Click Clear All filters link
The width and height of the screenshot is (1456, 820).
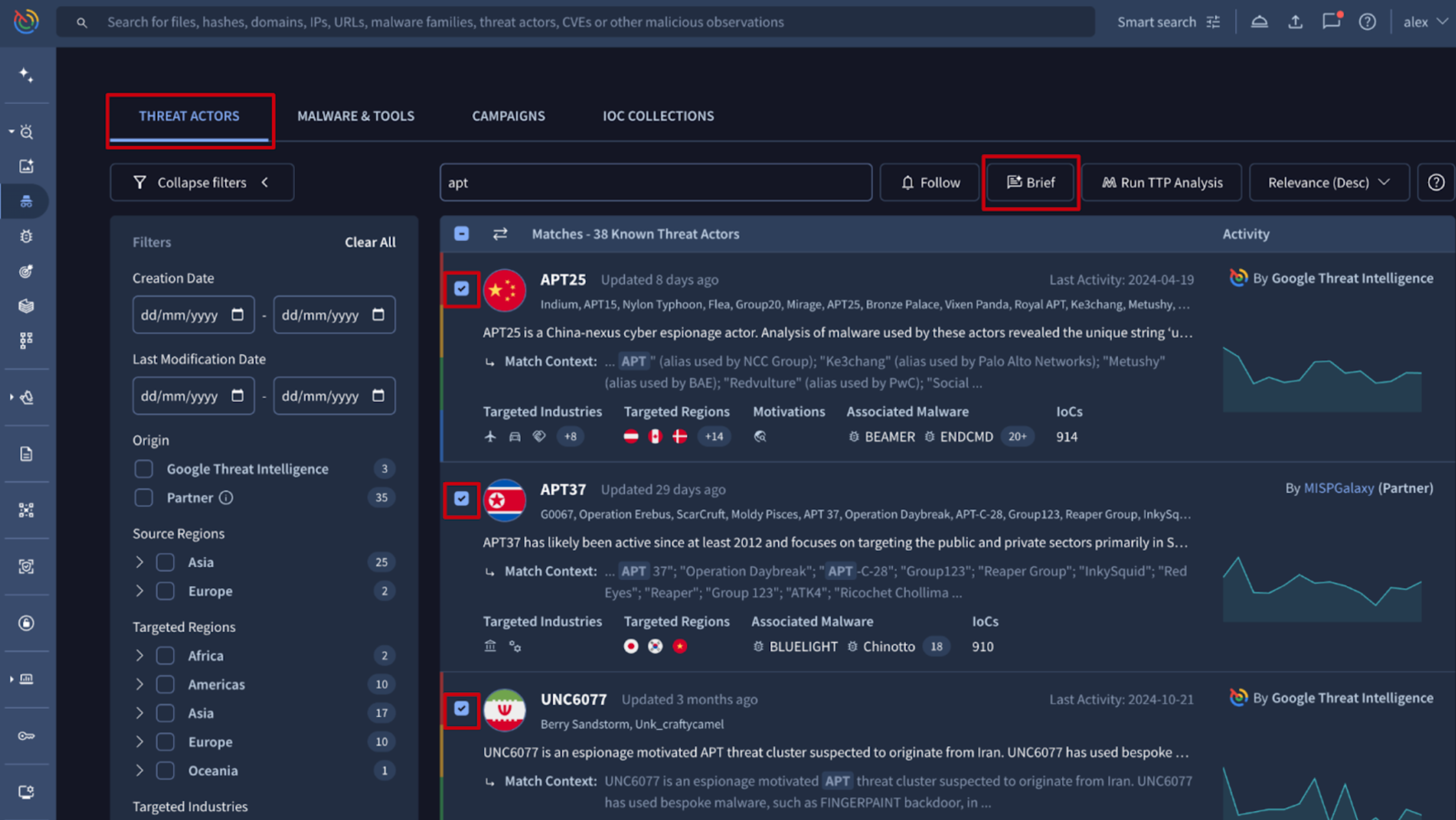[370, 242]
